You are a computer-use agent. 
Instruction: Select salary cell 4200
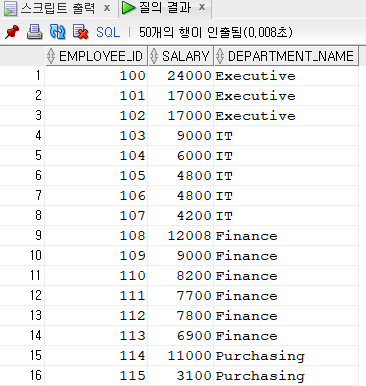[x=180, y=216]
